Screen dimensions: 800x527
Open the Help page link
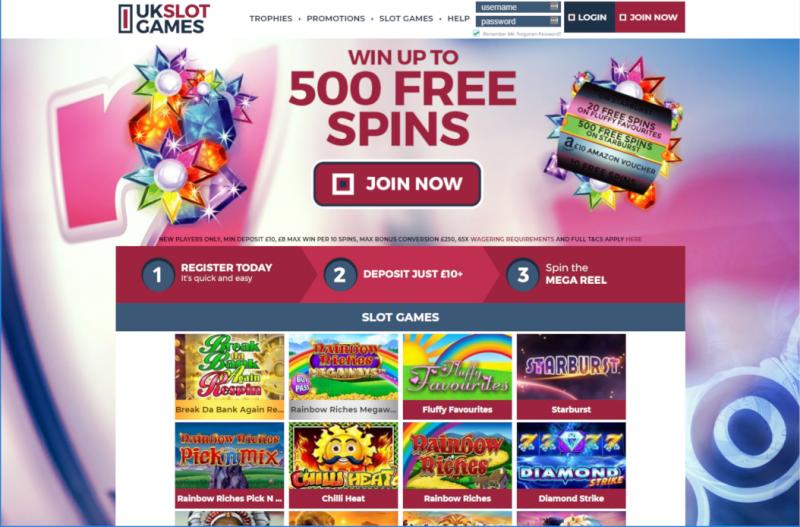click(x=459, y=18)
